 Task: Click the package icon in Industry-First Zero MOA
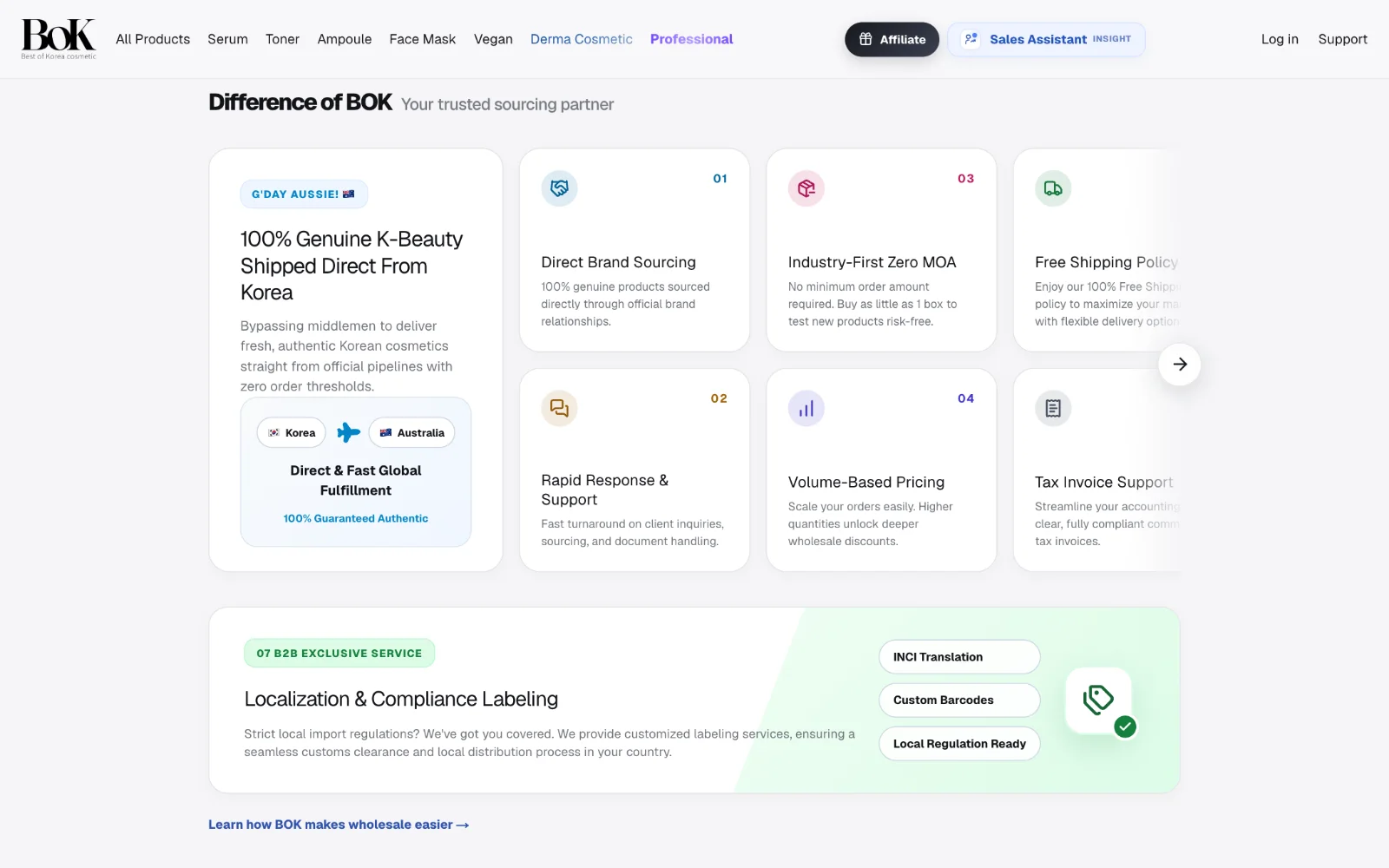pyautogui.click(x=806, y=187)
